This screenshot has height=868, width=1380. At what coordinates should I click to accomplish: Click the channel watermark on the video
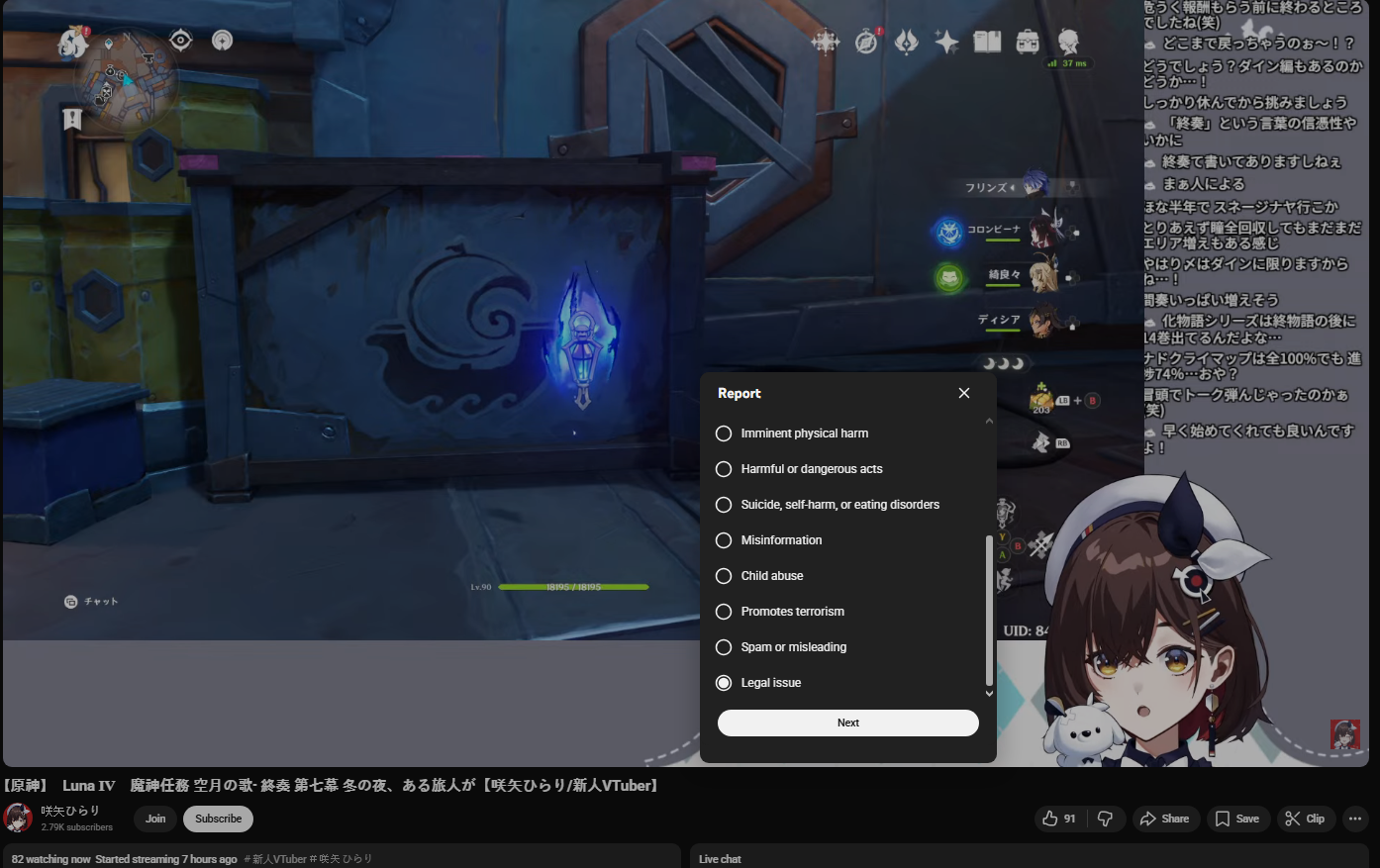click(1345, 734)
